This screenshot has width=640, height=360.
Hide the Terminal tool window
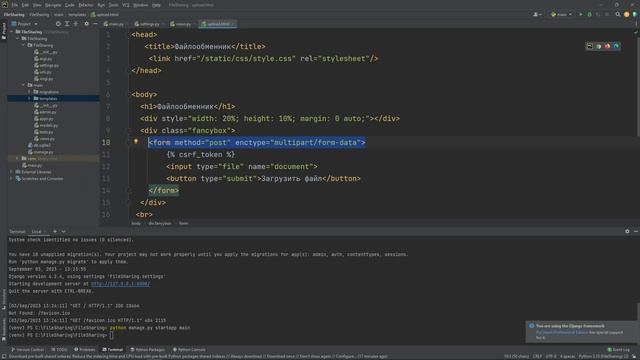click(636, 231)
